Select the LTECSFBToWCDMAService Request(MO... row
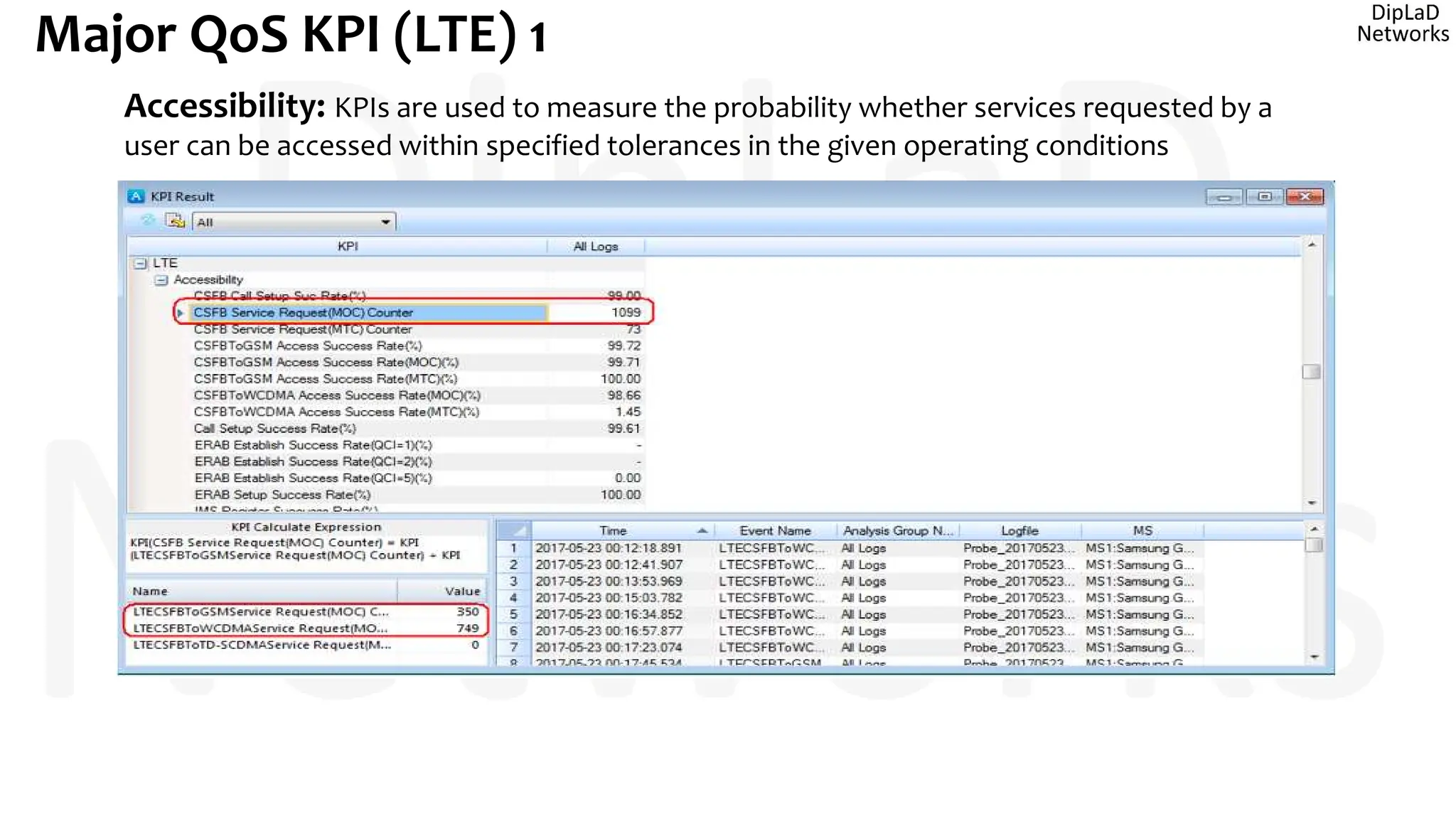The height and width of the screenshot is (819, 1456). pos(306,628)
